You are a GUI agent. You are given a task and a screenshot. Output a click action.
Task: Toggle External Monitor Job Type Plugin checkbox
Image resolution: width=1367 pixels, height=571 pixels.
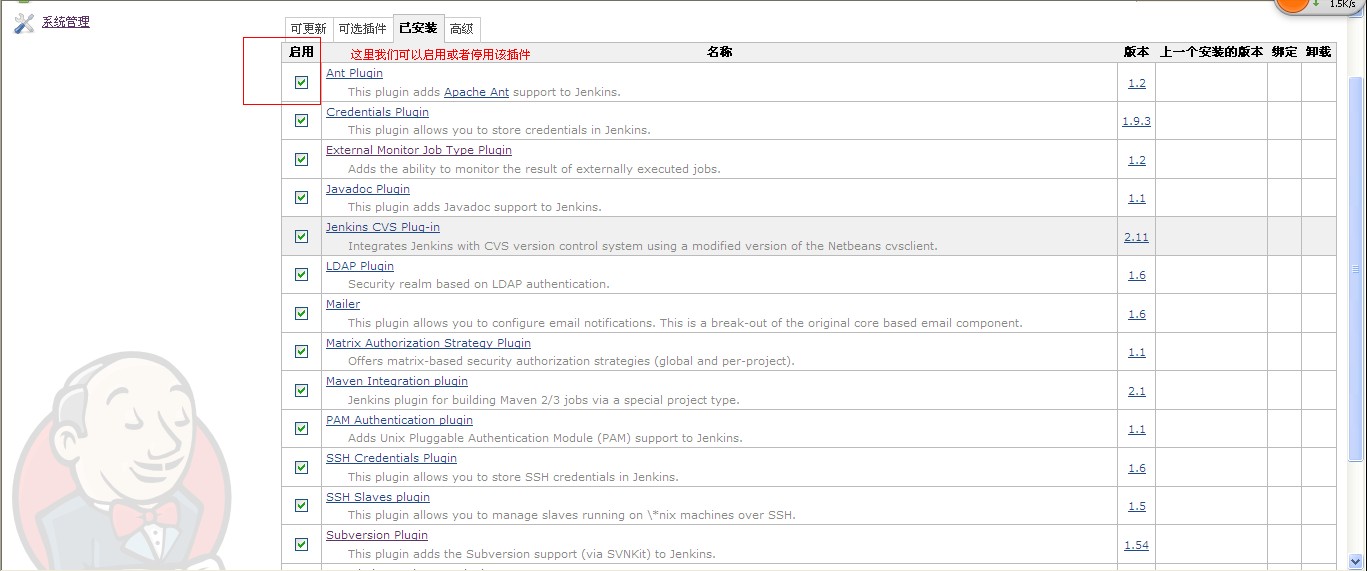click(x=301, y=159)
